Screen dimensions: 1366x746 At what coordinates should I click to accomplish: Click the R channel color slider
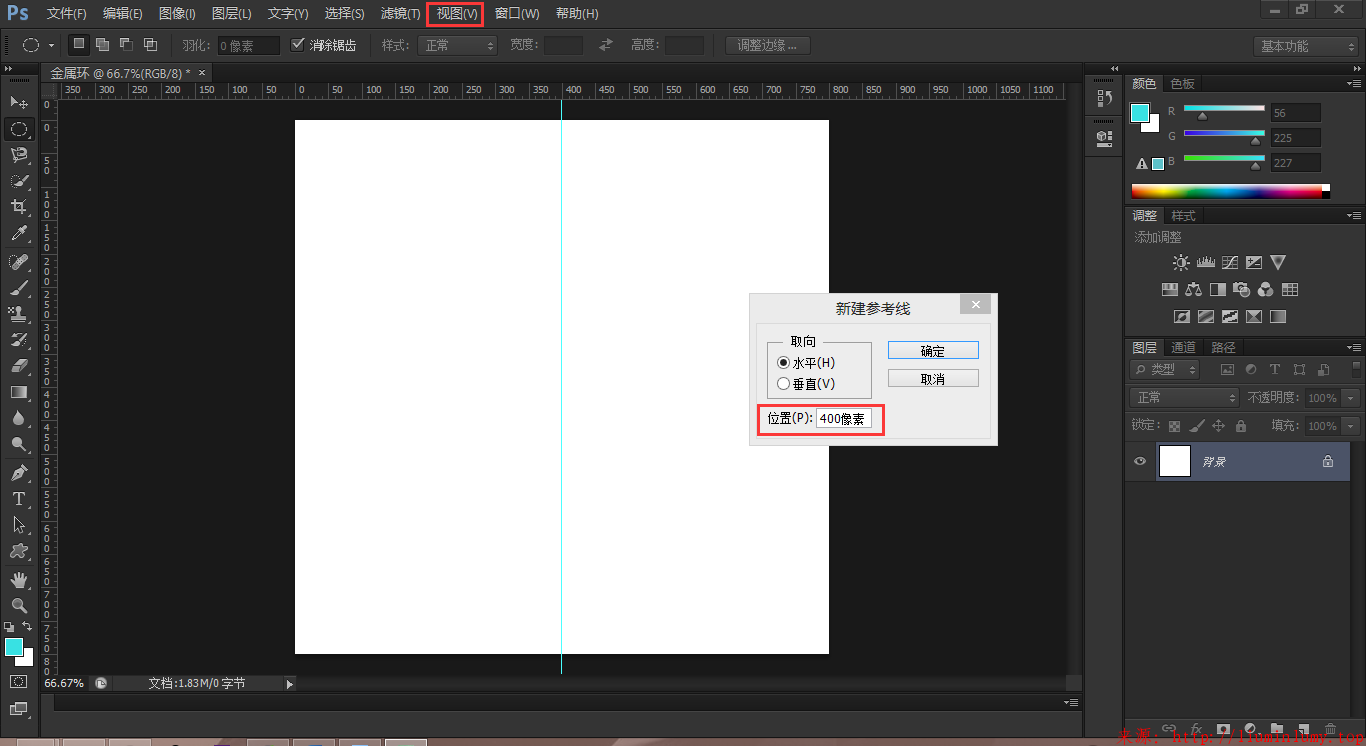pos(1224,109)
